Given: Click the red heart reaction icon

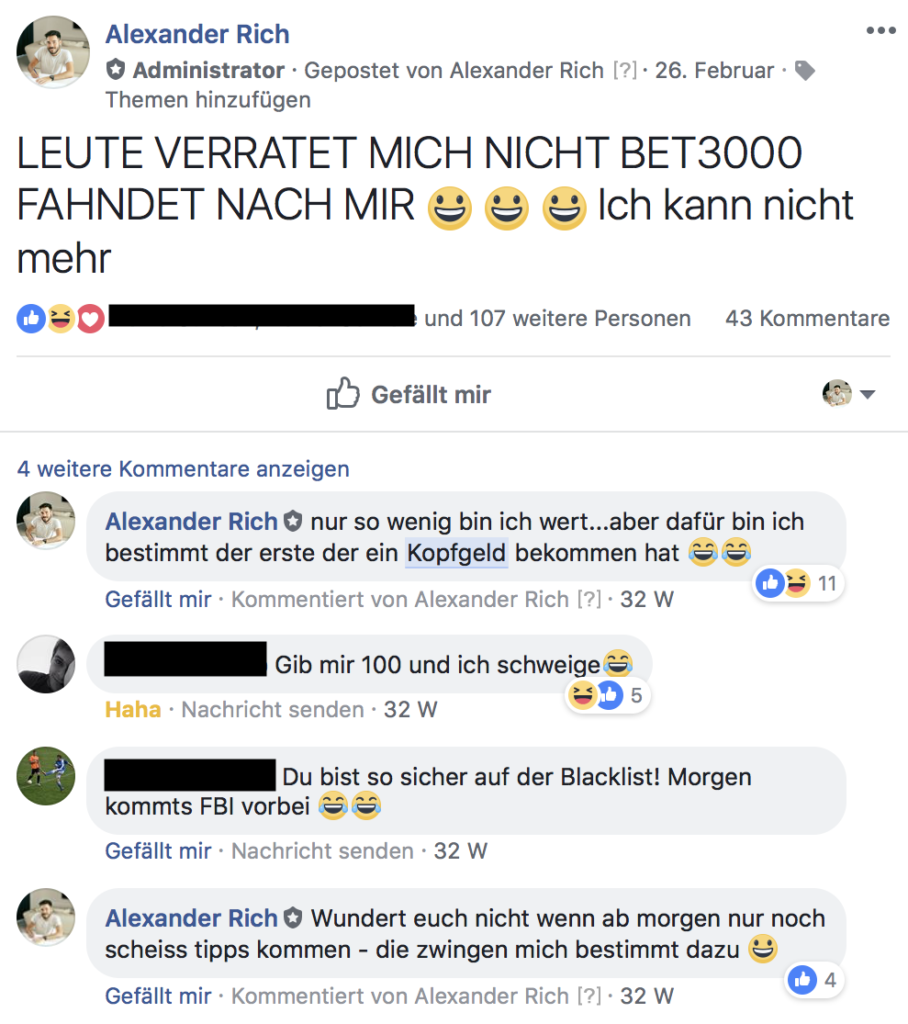Looking at the screenshot, I should tap(91, 319).
